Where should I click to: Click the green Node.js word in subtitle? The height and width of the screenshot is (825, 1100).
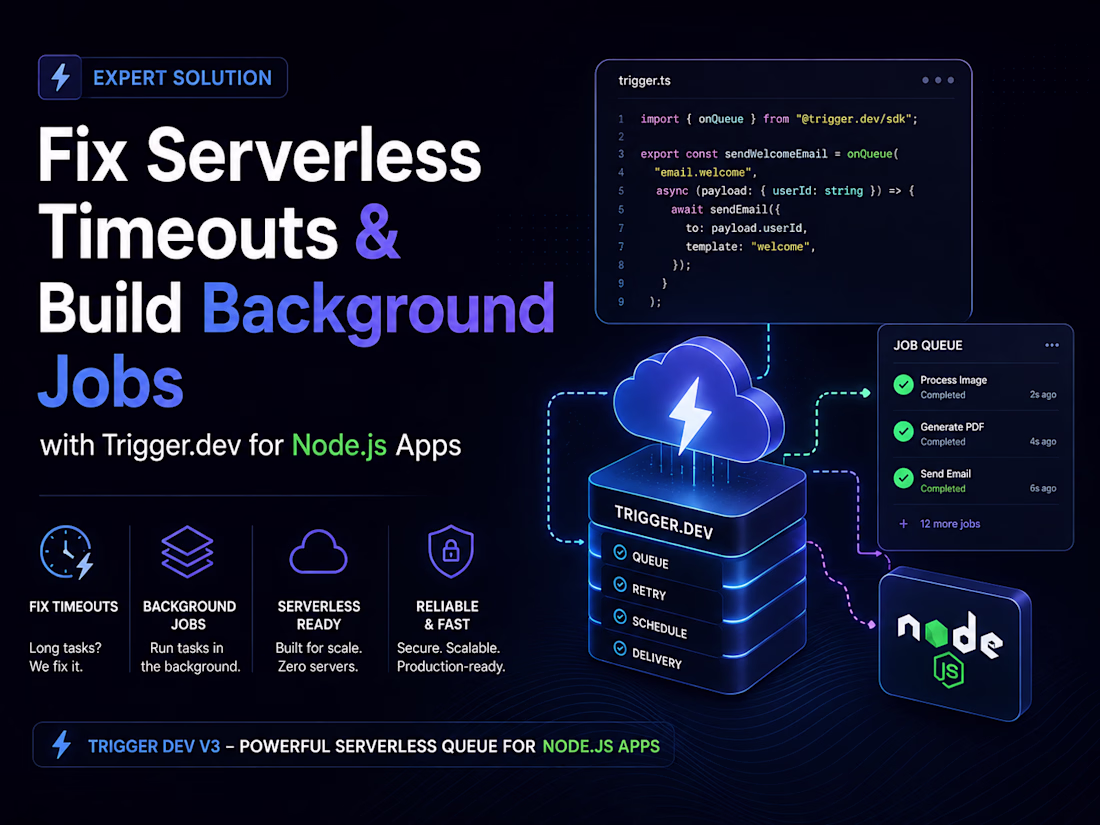(339, 445)
